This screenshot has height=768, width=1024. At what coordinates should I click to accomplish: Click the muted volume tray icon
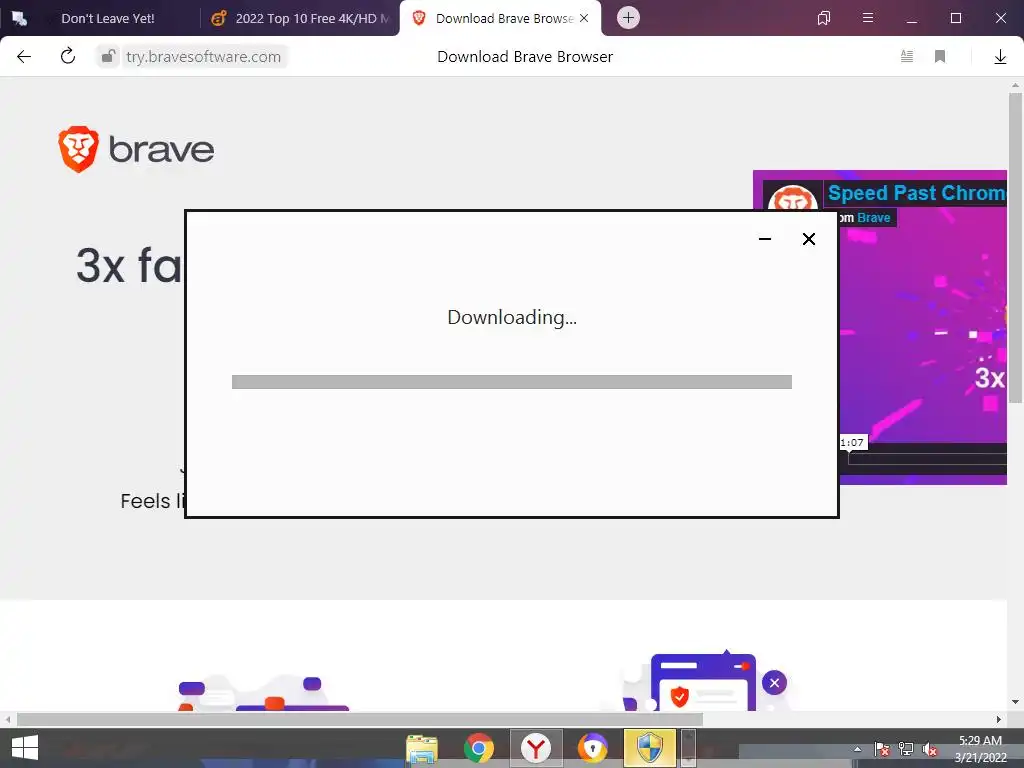(929, 750)
